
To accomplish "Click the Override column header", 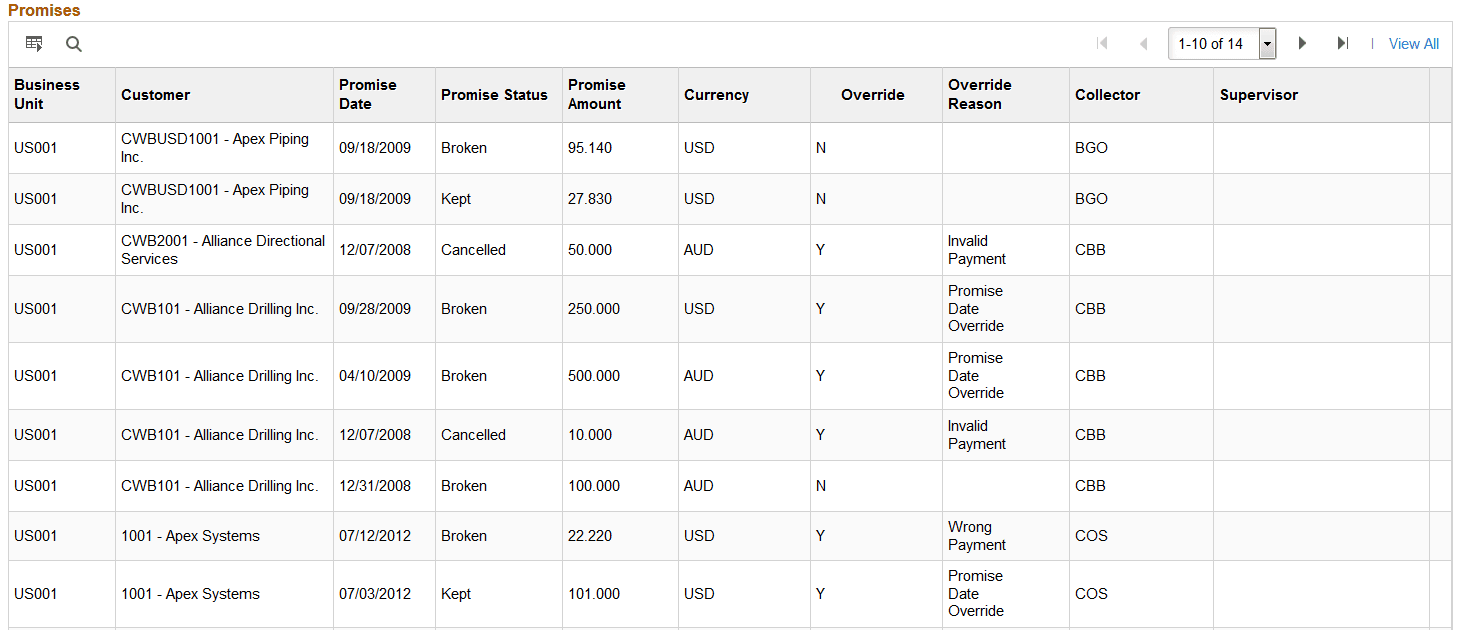I will pos(872,95).
